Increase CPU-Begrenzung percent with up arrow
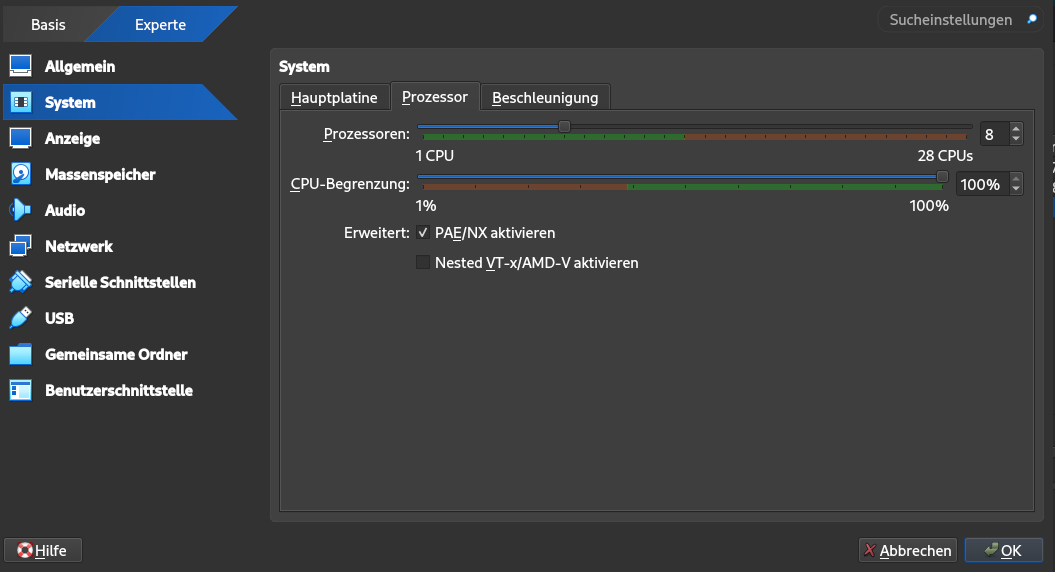 (1016, 178)
